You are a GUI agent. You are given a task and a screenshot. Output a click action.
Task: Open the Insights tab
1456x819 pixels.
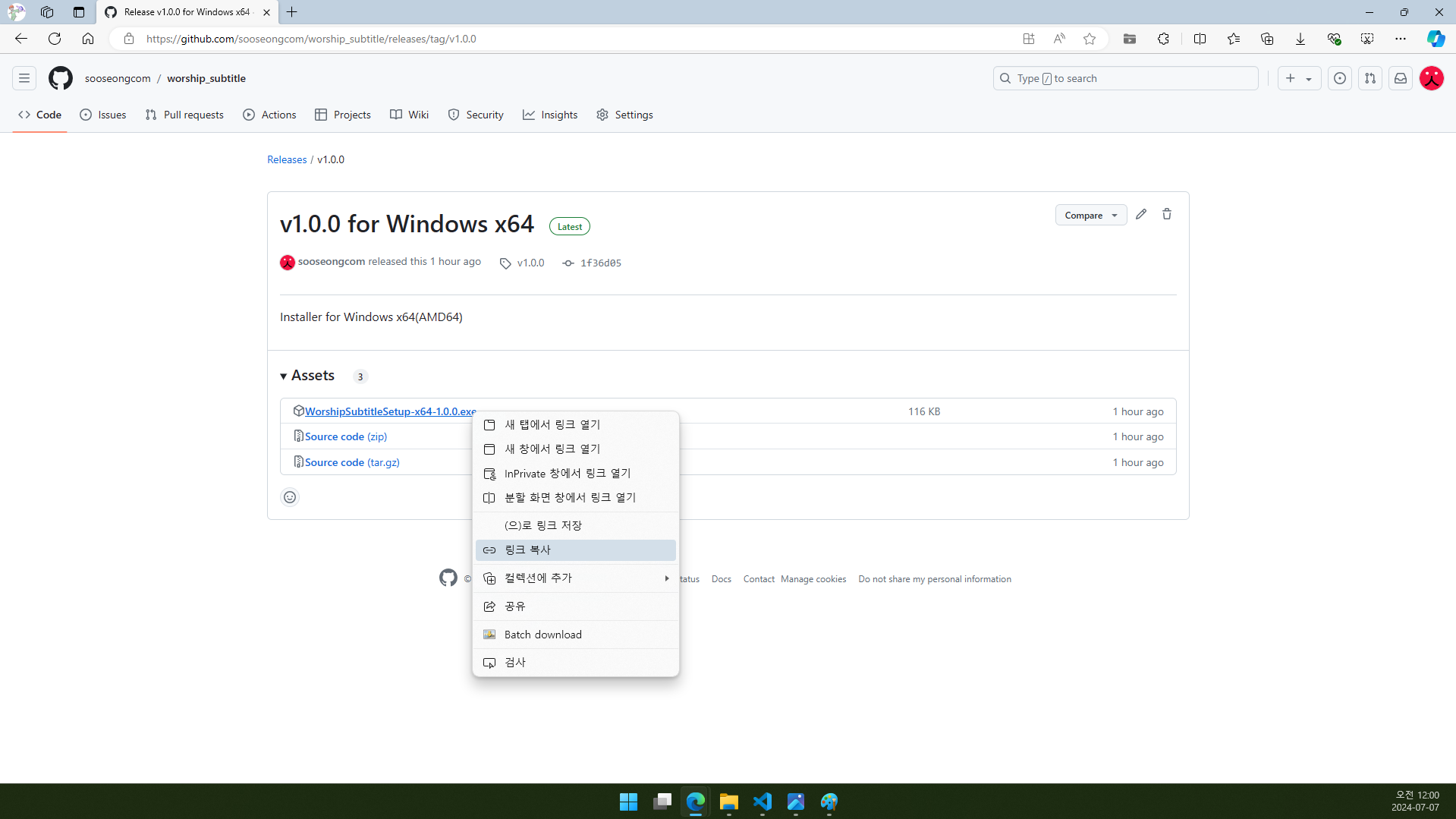pos(550,115)
